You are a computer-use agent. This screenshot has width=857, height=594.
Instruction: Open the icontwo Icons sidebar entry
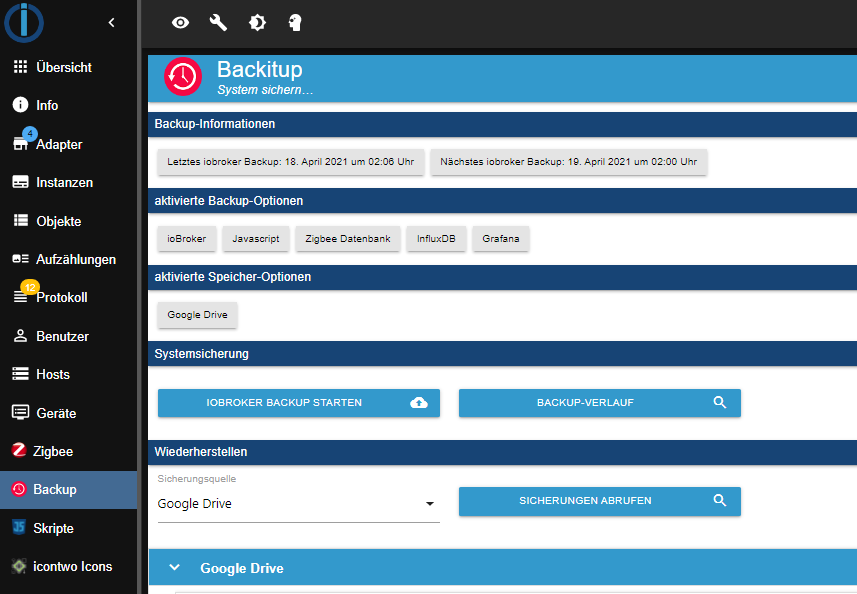point(68,567)
